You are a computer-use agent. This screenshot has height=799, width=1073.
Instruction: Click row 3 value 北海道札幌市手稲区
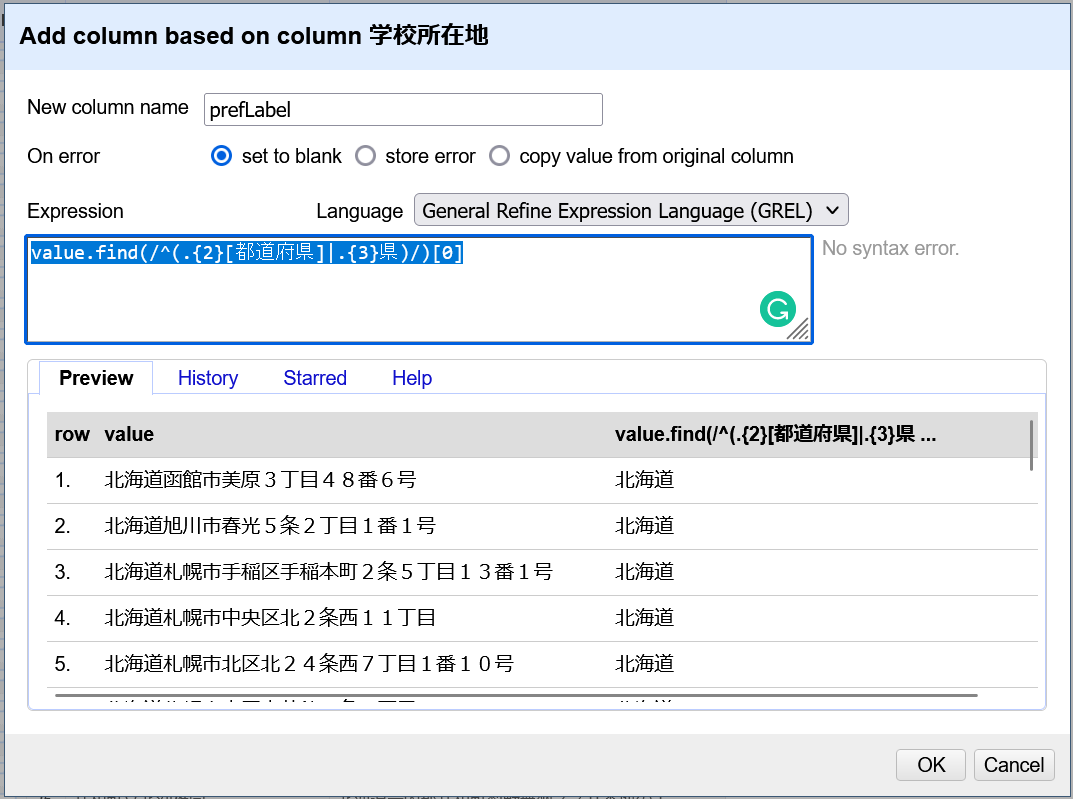(x=328, y=571)
